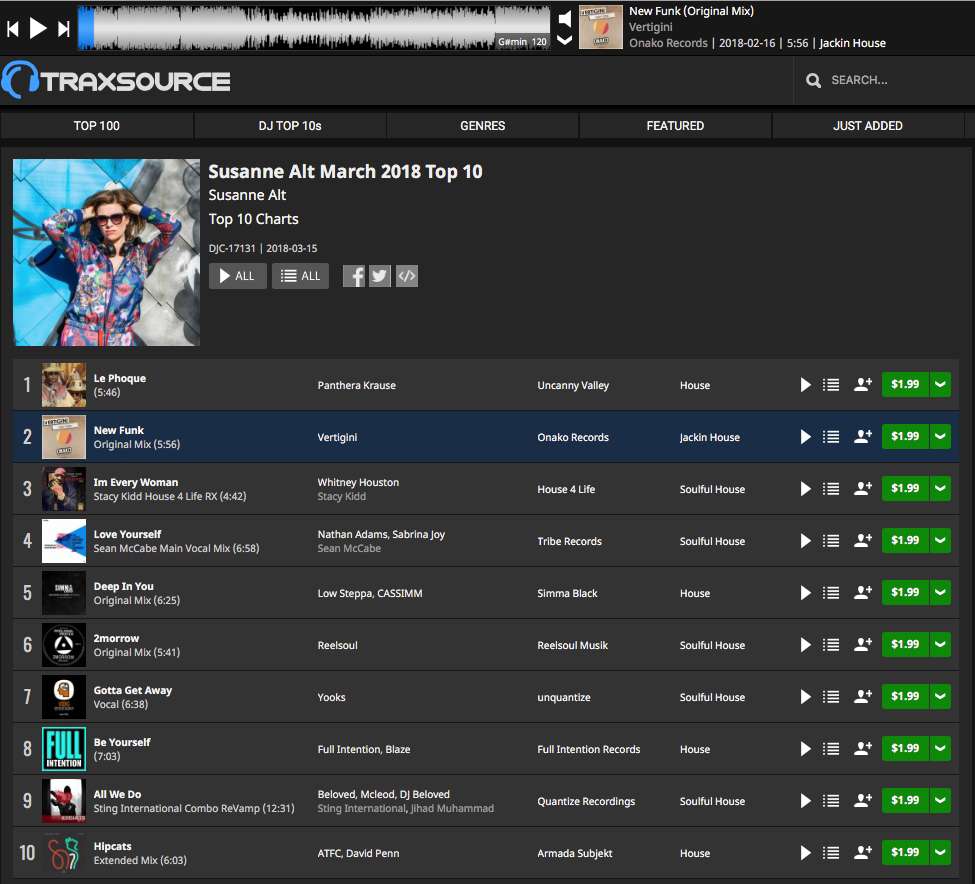Follow Reelsoul via 2morrow row icon
975x884 pixels.
click(862, 645)
